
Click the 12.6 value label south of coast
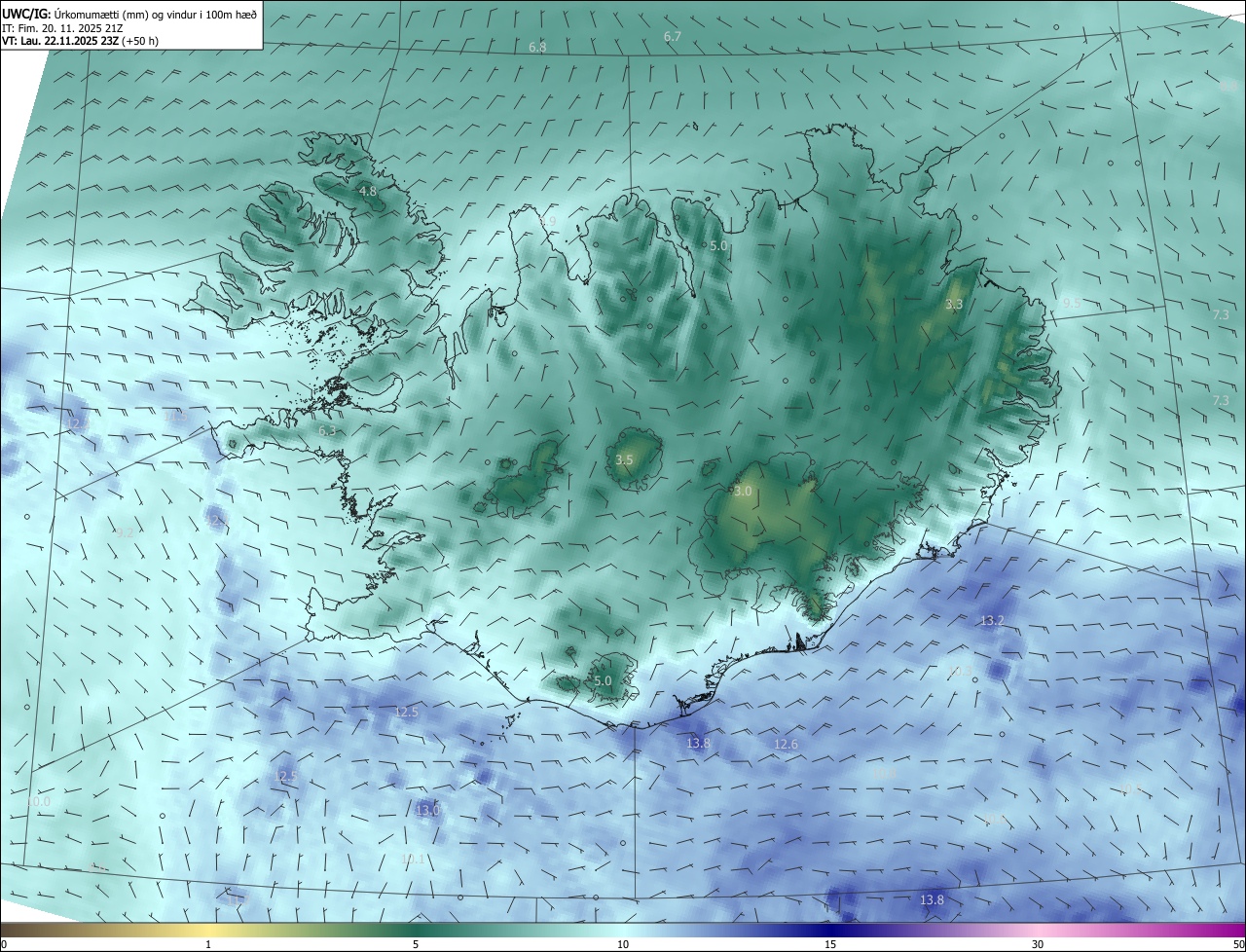click(786, 745)
